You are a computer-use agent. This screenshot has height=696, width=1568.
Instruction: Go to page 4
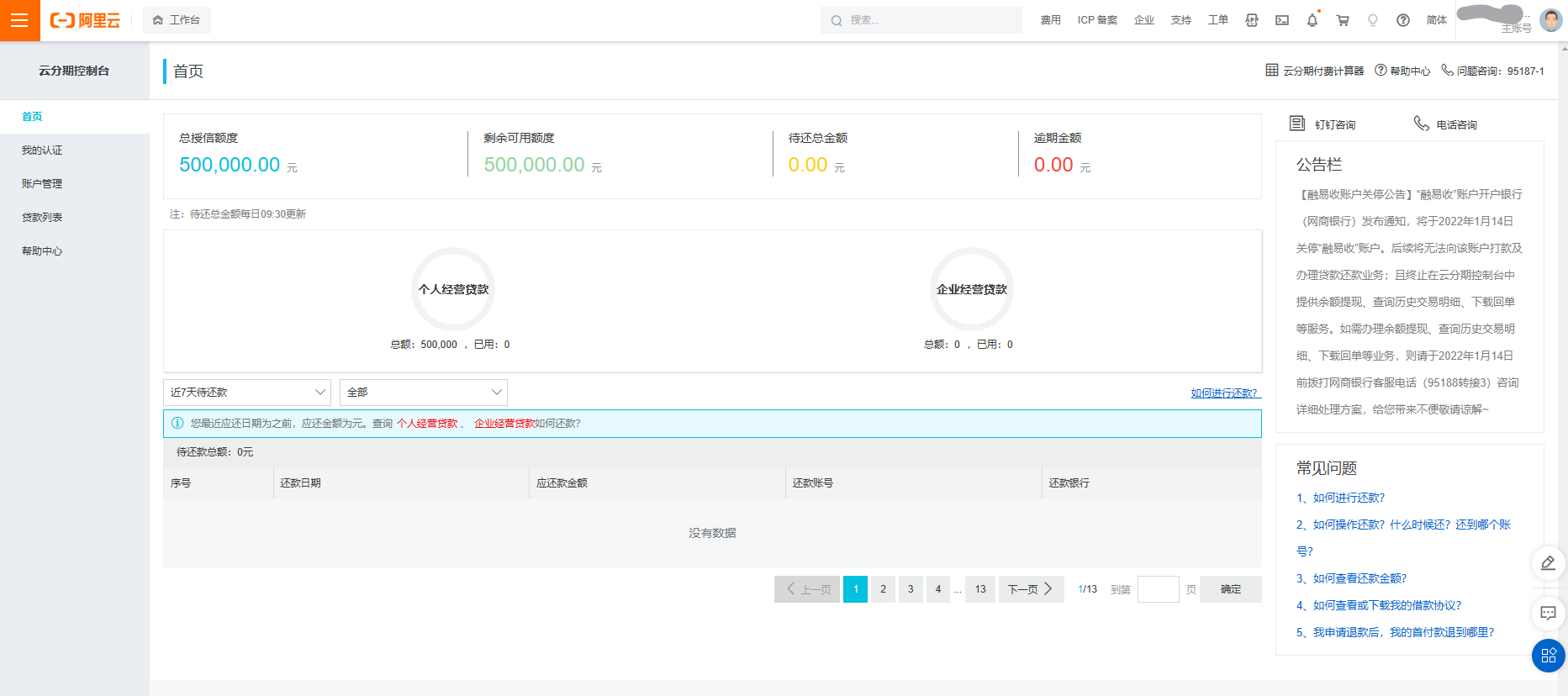click(x=938, y=589)
